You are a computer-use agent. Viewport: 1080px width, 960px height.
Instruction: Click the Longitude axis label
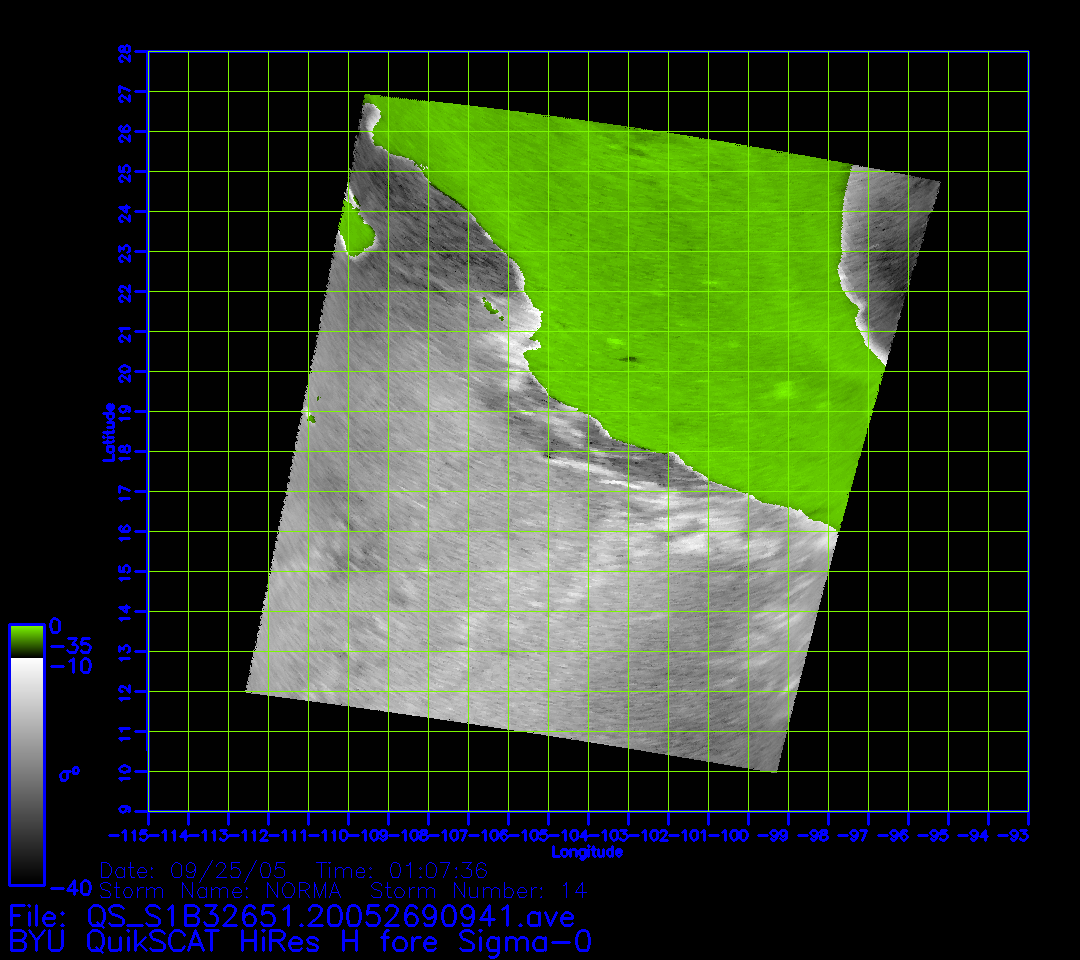(587, 852)
